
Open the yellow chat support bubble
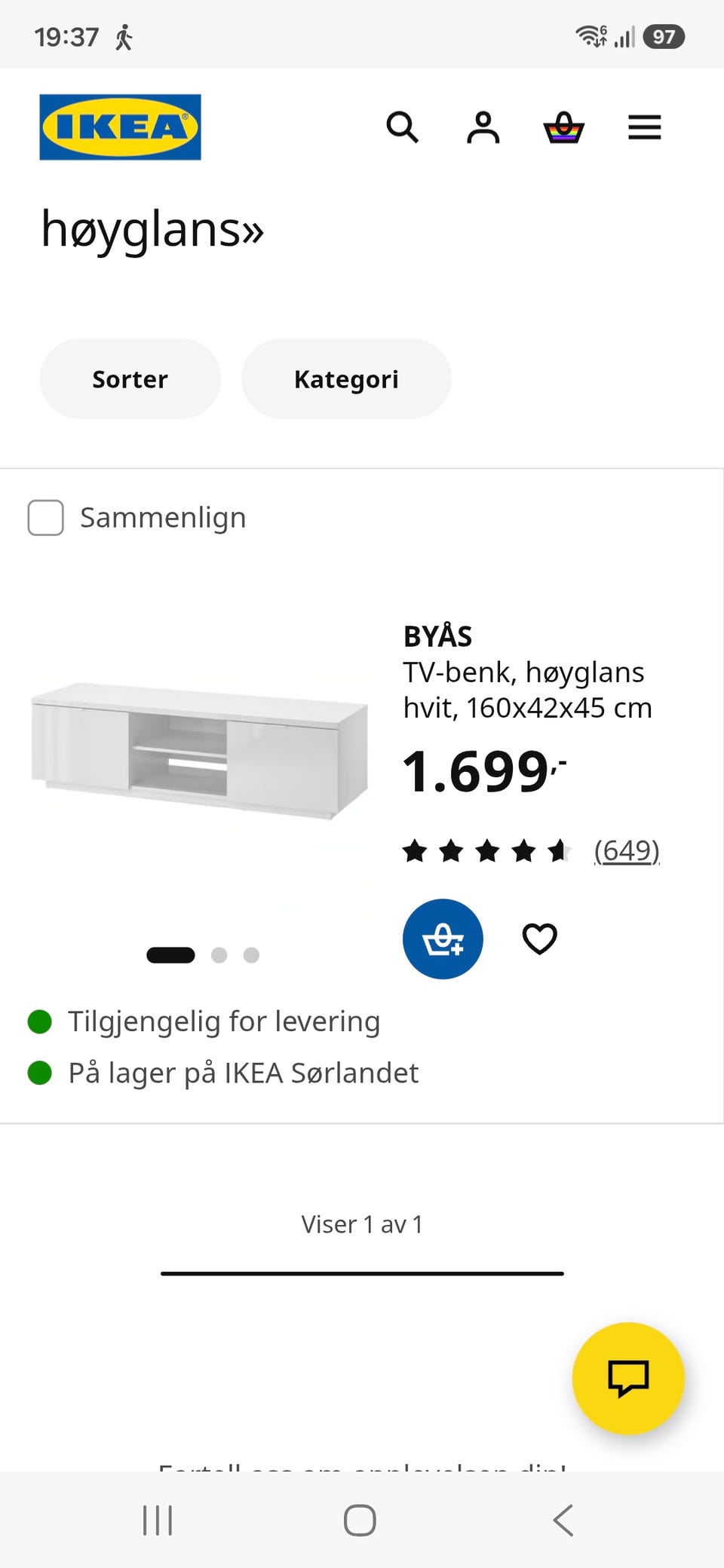628,1378
